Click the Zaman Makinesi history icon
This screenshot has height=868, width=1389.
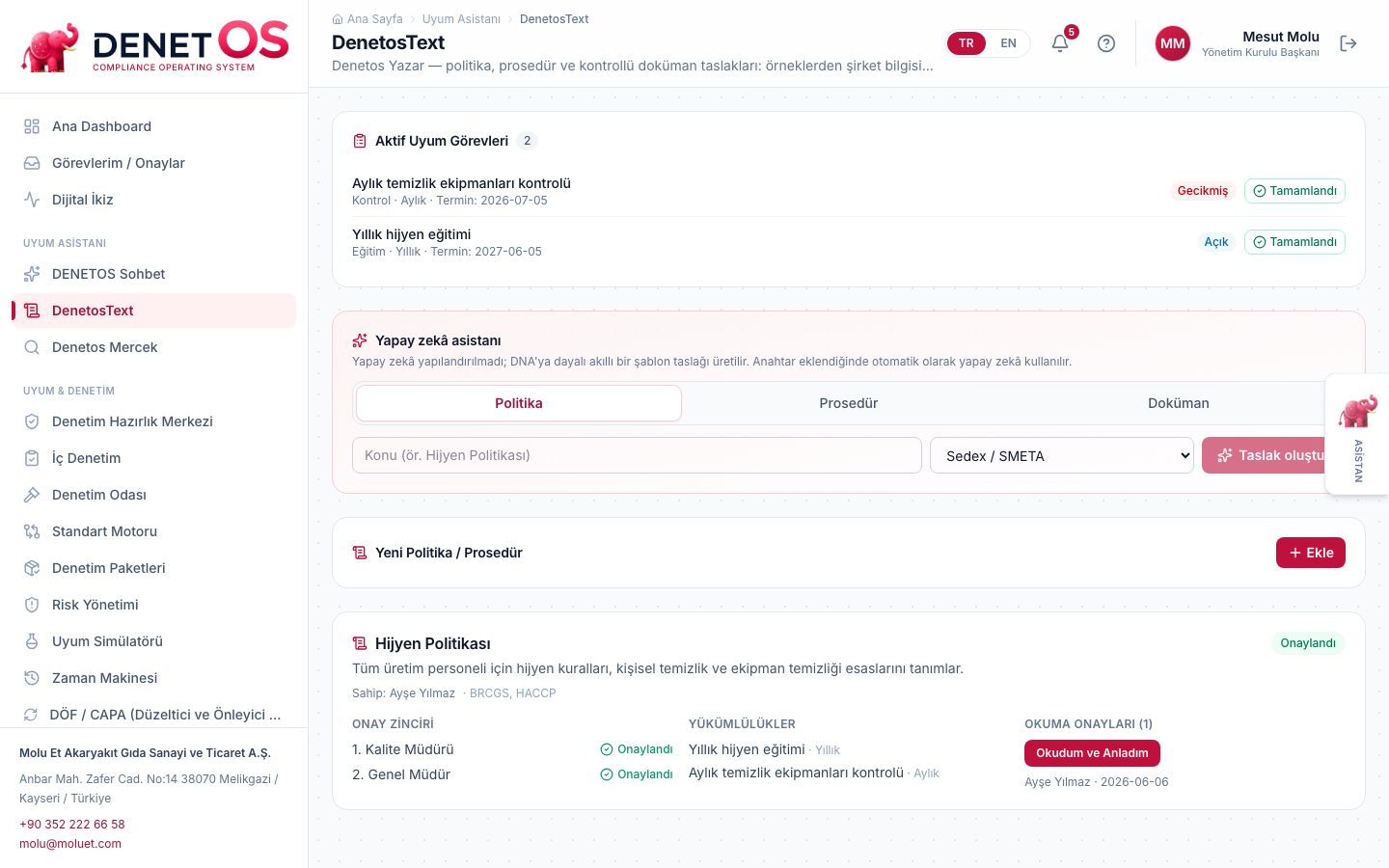[32, 678]
